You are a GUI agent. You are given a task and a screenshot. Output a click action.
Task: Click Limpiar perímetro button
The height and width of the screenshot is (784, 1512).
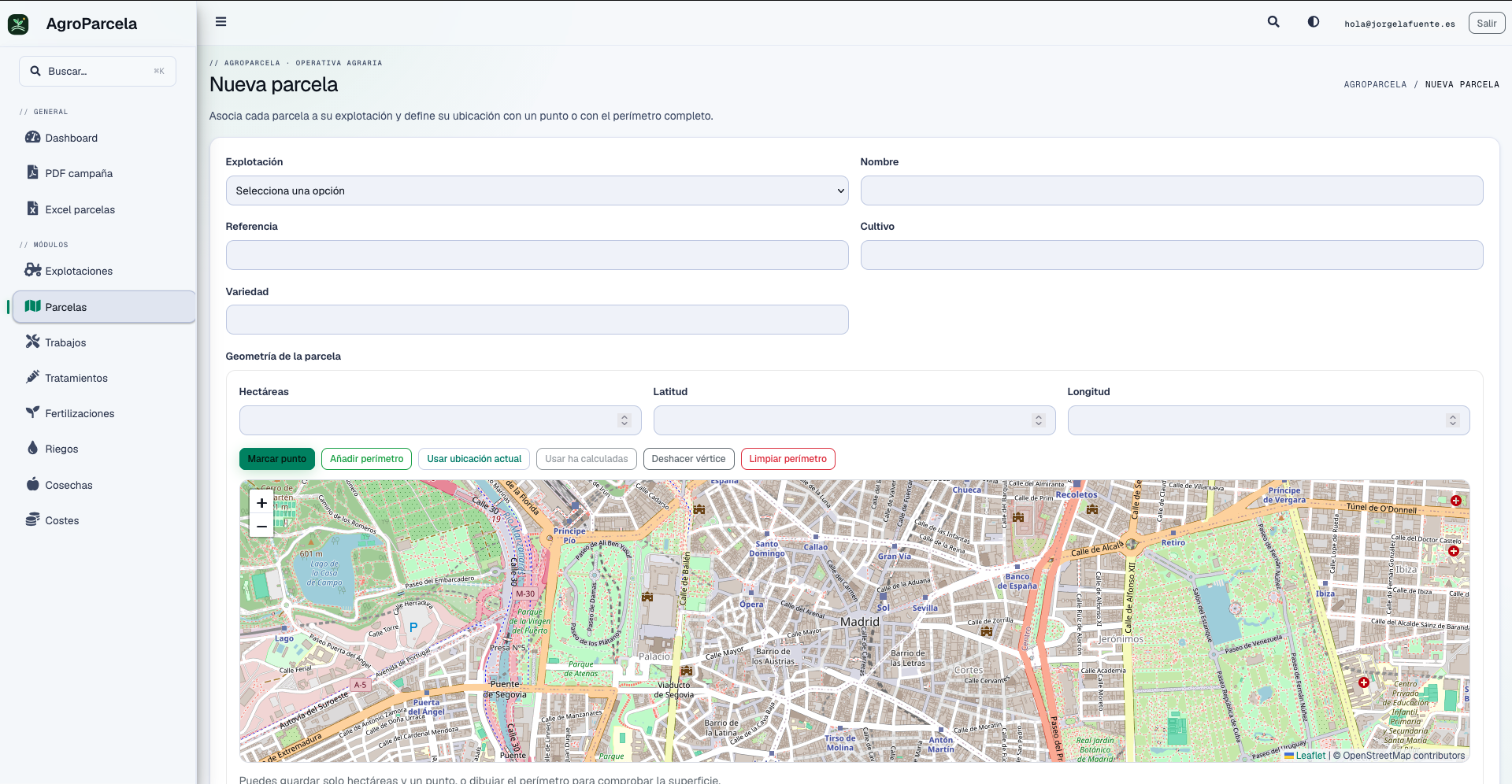point(787,459)
